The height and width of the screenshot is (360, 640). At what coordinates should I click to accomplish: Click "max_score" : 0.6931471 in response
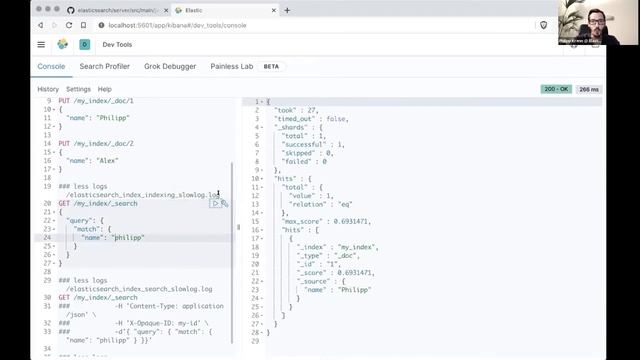pyautogui.click(x=326, y=222)
